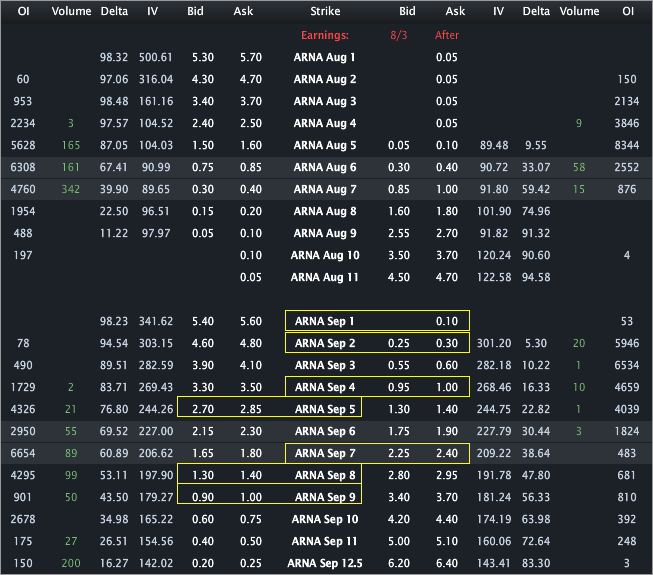
Task: Select the ARNA Sep 11 strike row
Action: click(326, 541)
